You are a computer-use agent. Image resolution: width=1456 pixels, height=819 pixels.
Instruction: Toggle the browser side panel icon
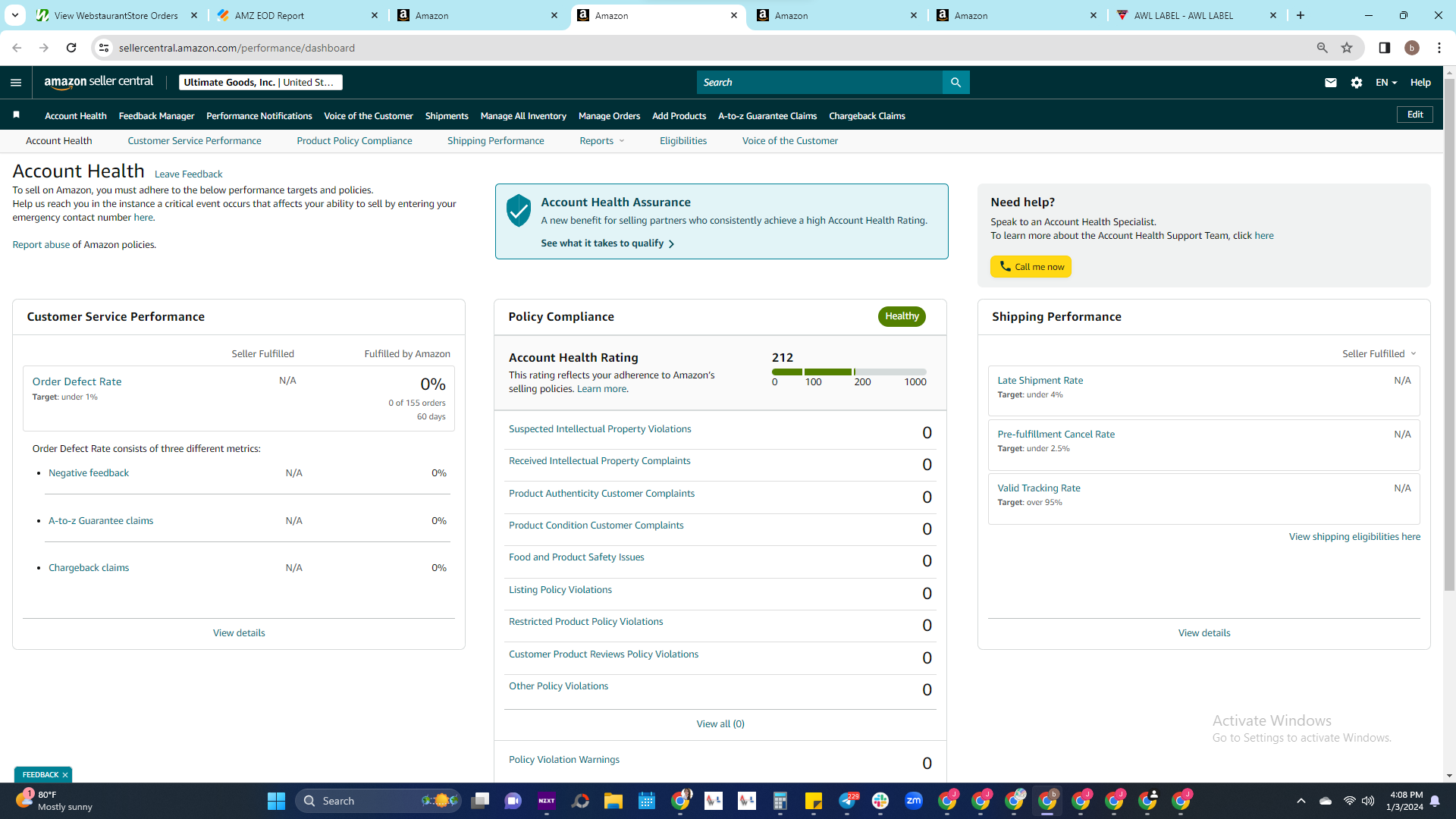[1385, 48]
